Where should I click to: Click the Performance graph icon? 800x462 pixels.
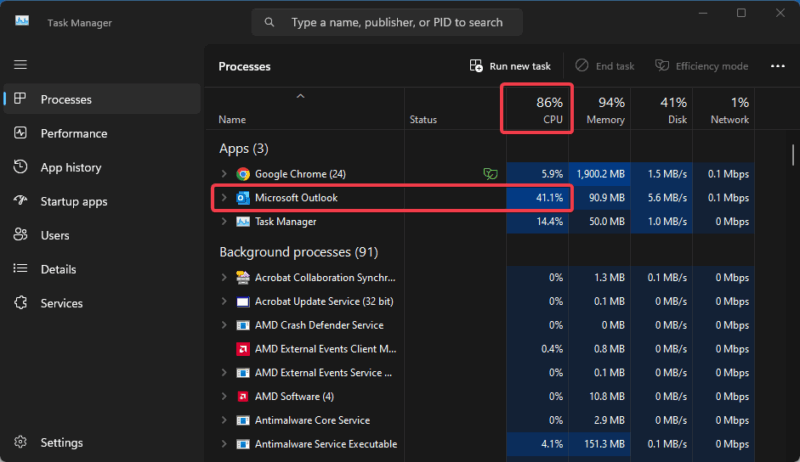coord(20,133)
